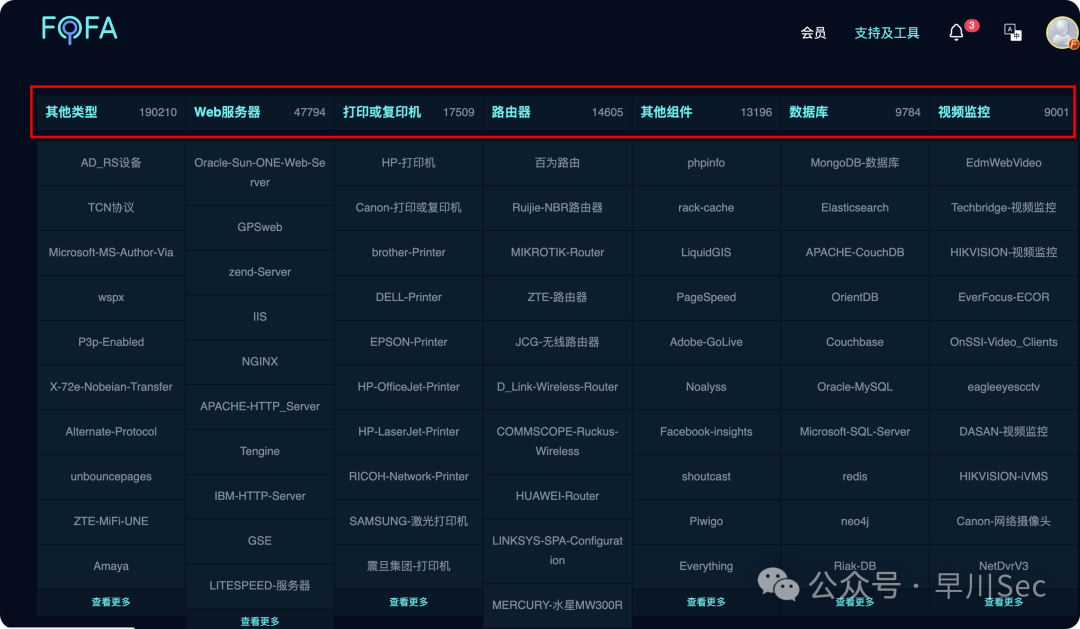Click 查看更多 under Web服务器 column
Image resolution: width=1080 pixels, height=629 pixels.
pyautogui.click(x=260, y=621)
